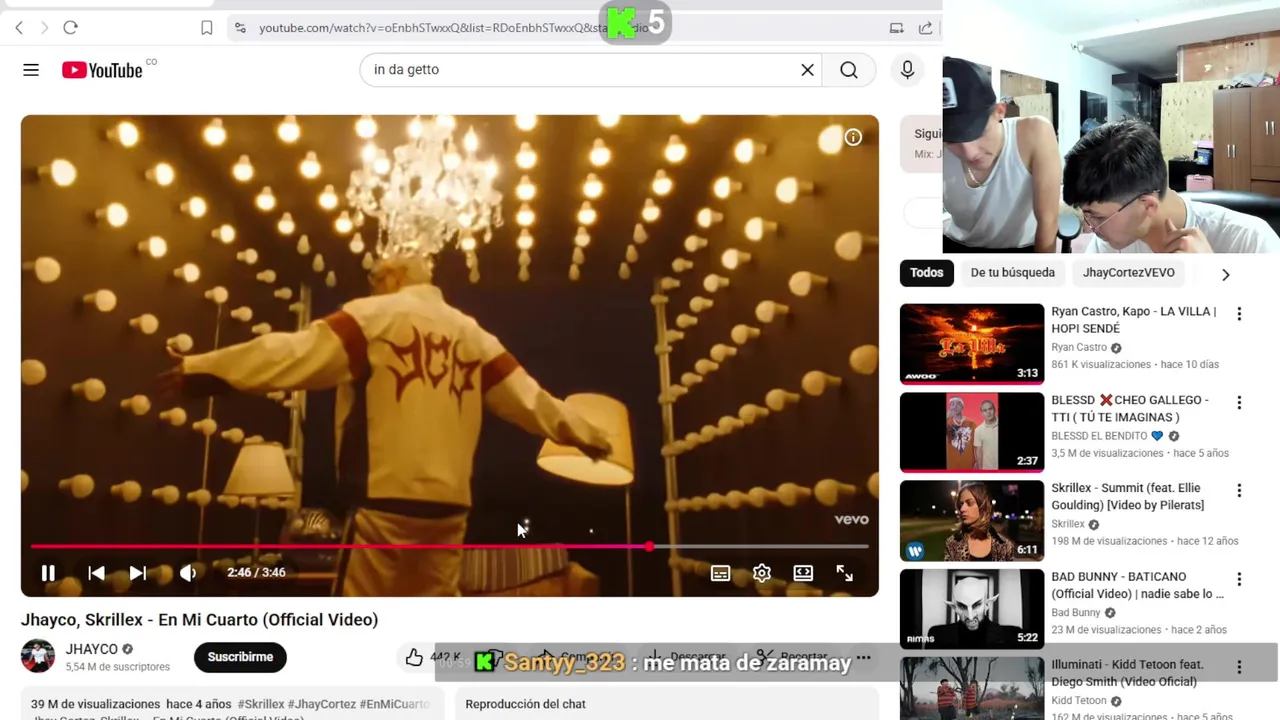Screen dimensions: 1280x720
Task: Click the #Skrillex hashtag in description
Action: click(x=260, y=704)
